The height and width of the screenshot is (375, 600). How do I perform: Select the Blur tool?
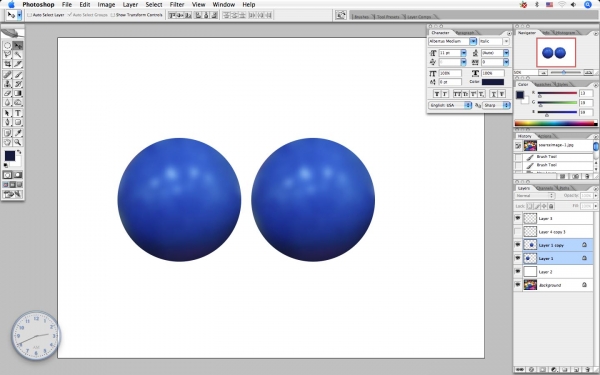pos(7,102)
